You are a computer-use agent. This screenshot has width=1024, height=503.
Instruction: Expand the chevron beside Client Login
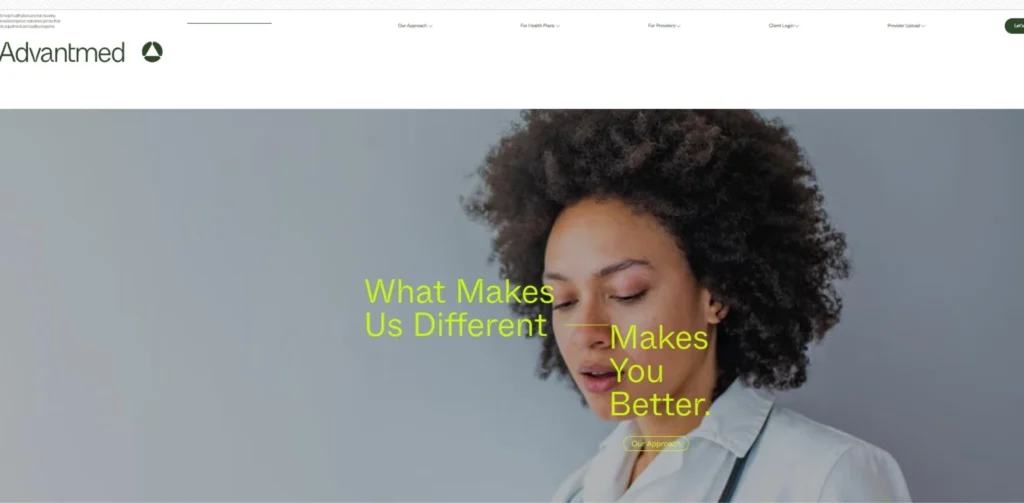tap(797, 26)
